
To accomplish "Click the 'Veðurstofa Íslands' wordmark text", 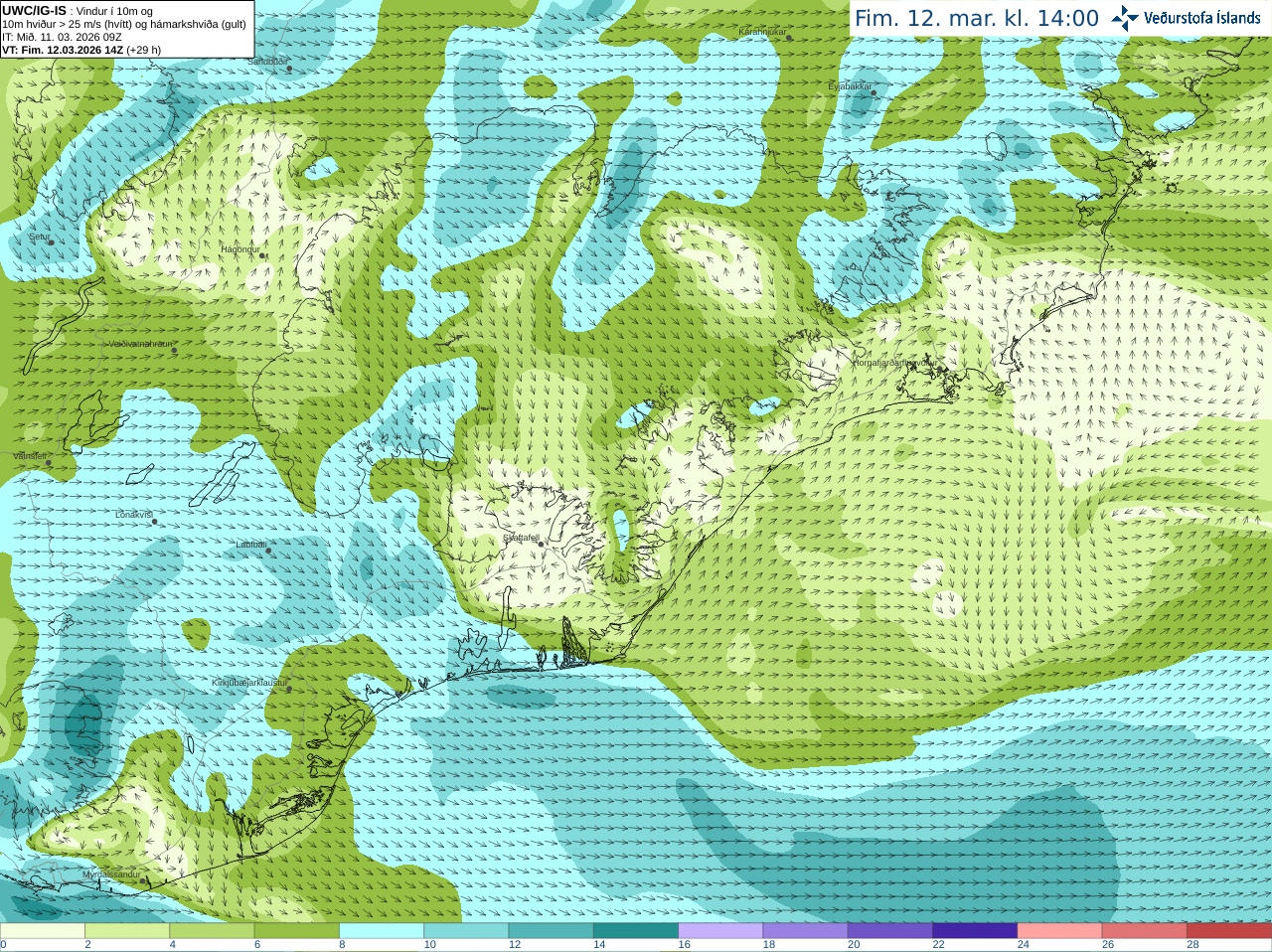I will 1202,18.
